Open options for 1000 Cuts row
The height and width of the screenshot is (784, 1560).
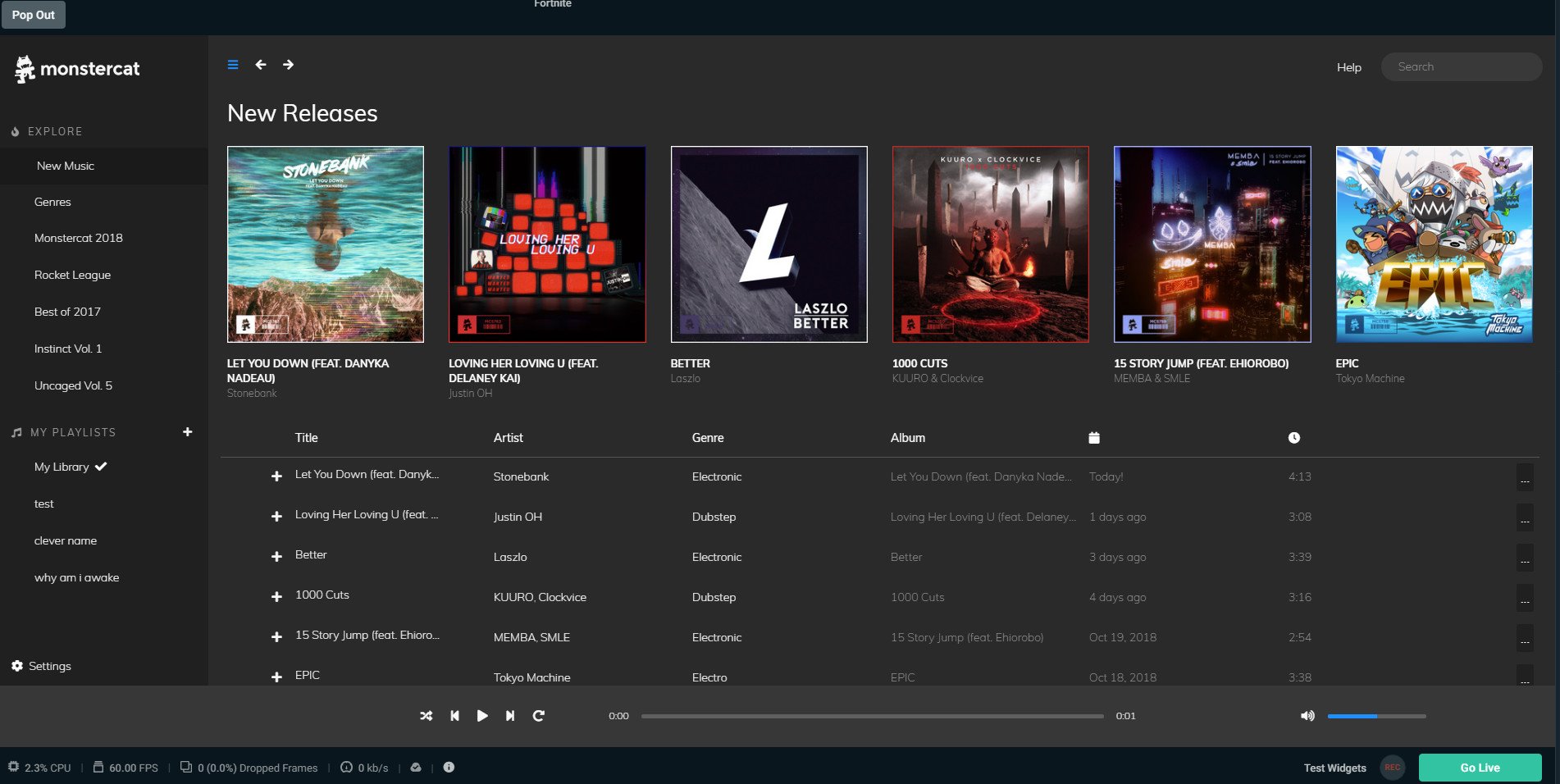(x=1525, y=598)
